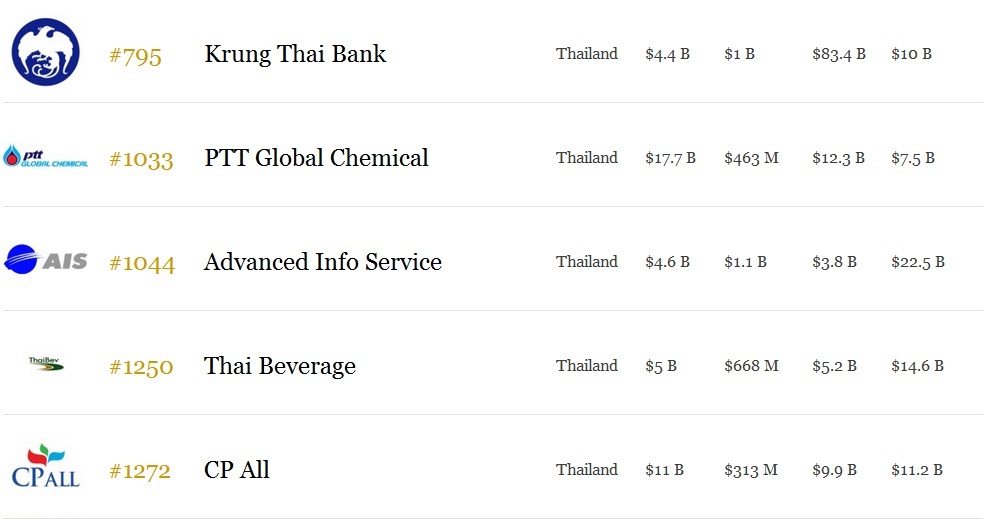Click the $83.4 B assets value

point(838,54)
